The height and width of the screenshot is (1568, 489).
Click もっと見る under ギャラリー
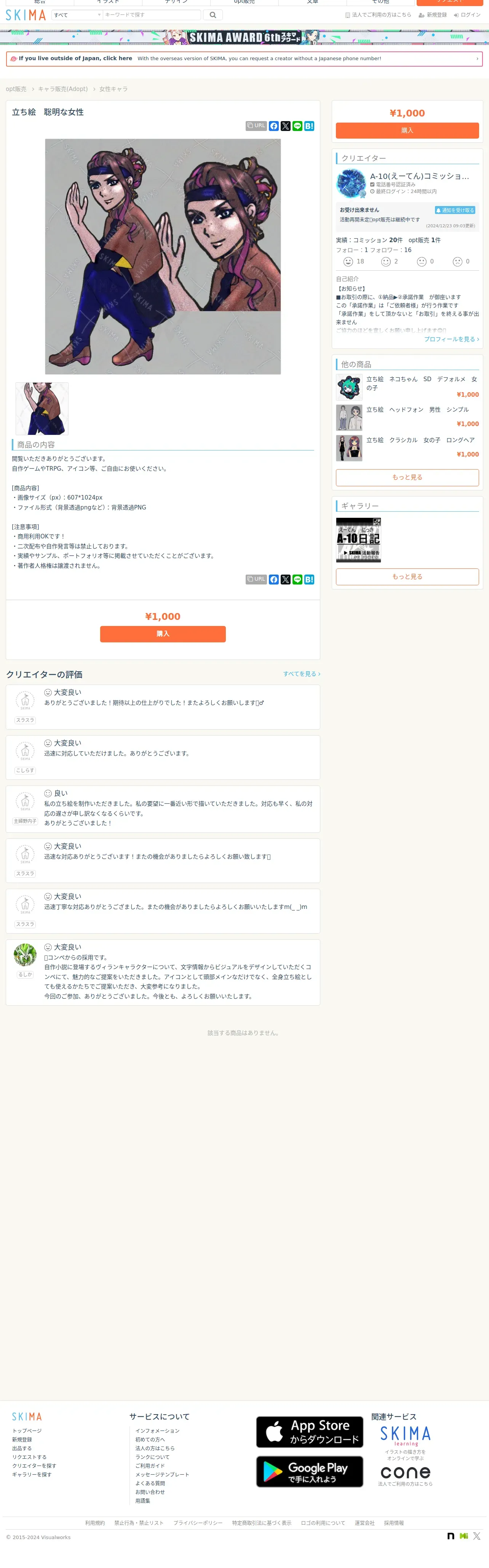point(407,576)
